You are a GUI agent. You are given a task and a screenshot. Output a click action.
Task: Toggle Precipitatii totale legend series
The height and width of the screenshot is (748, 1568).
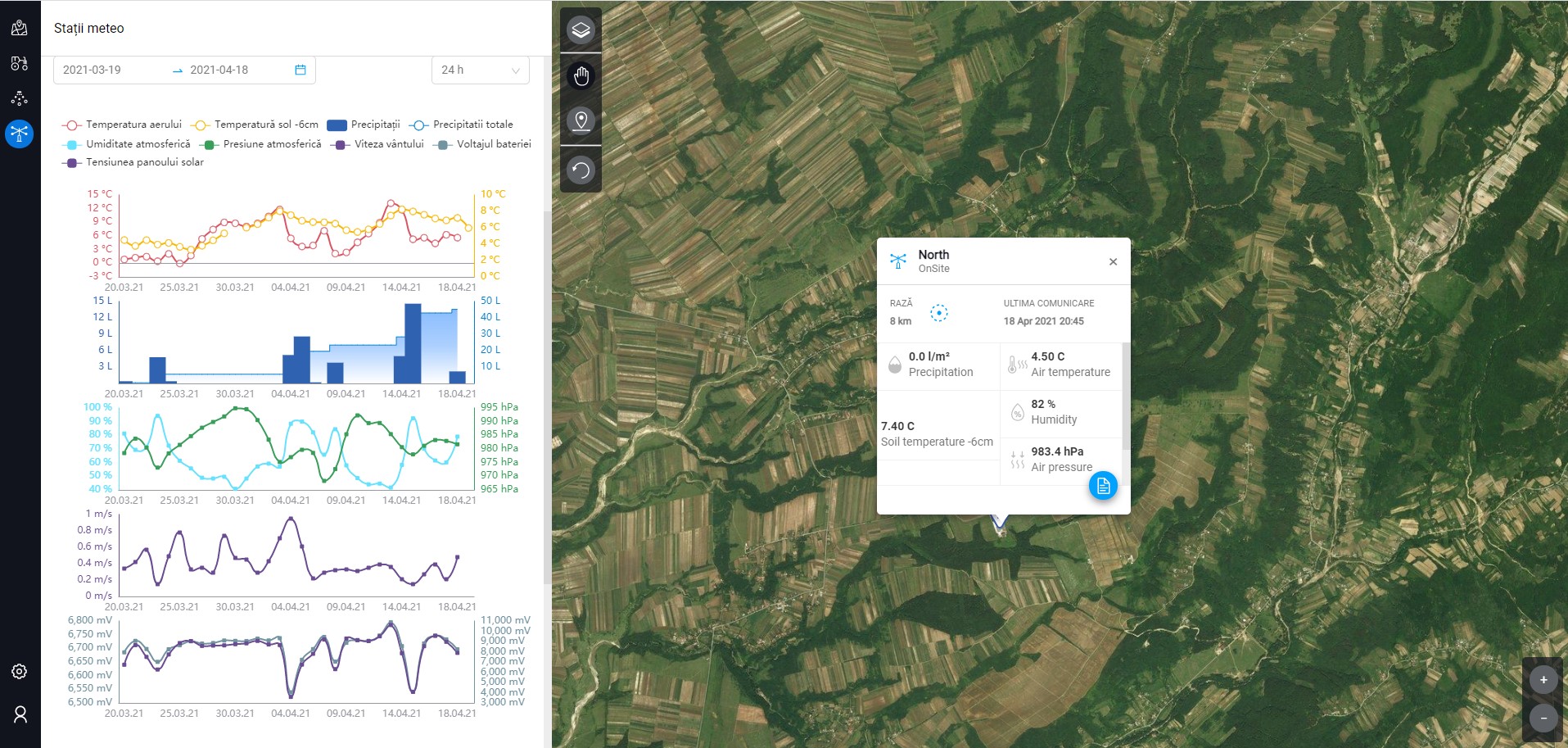pos(461,125)
